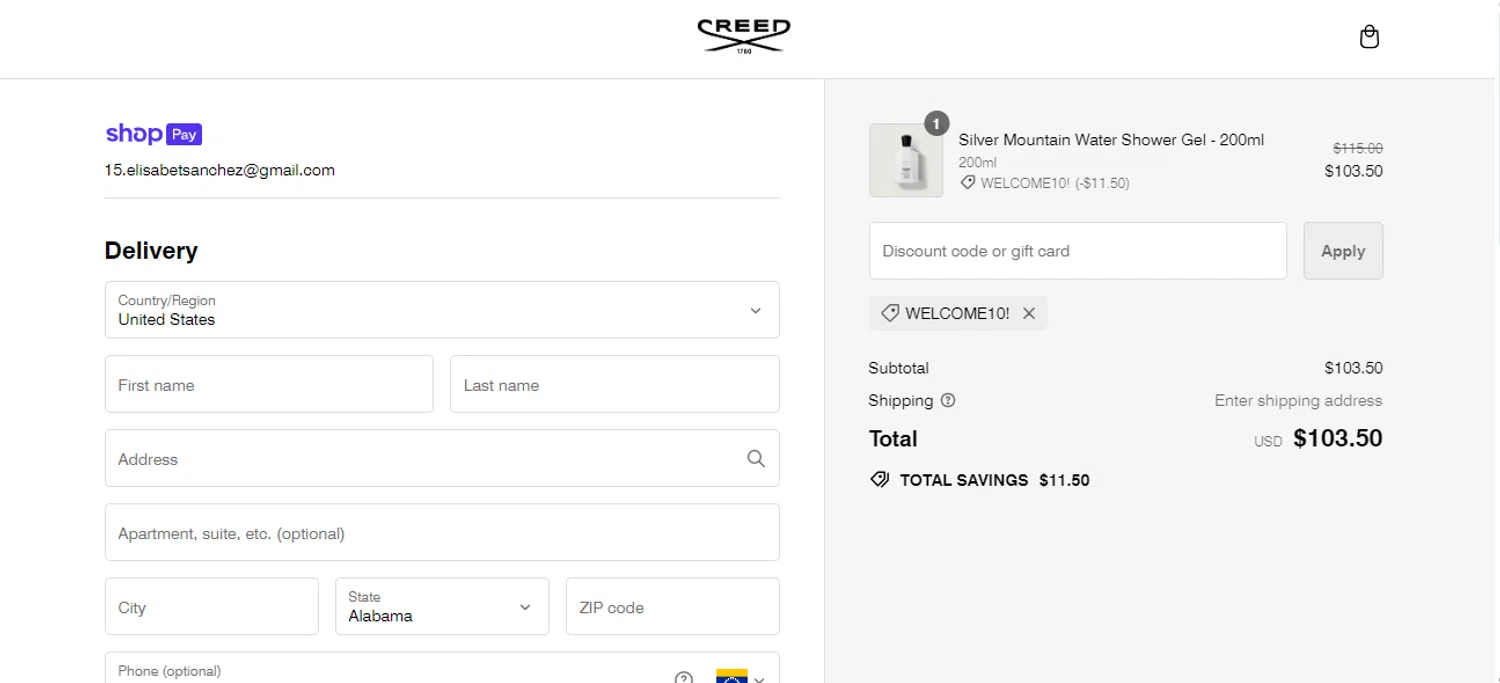Focus the ZIP code field
Screen dimensions: 1500x683
tap(672, 606)
